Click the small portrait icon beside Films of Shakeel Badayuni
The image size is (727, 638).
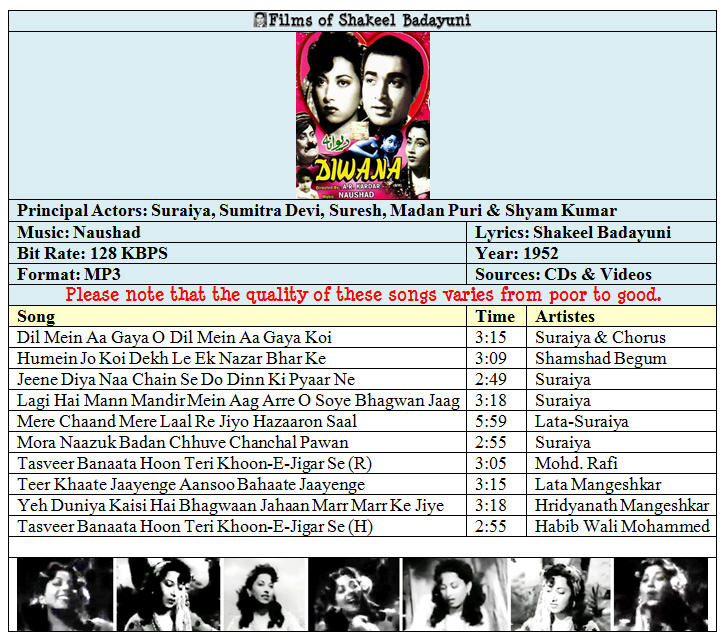[x=261, y=20]
